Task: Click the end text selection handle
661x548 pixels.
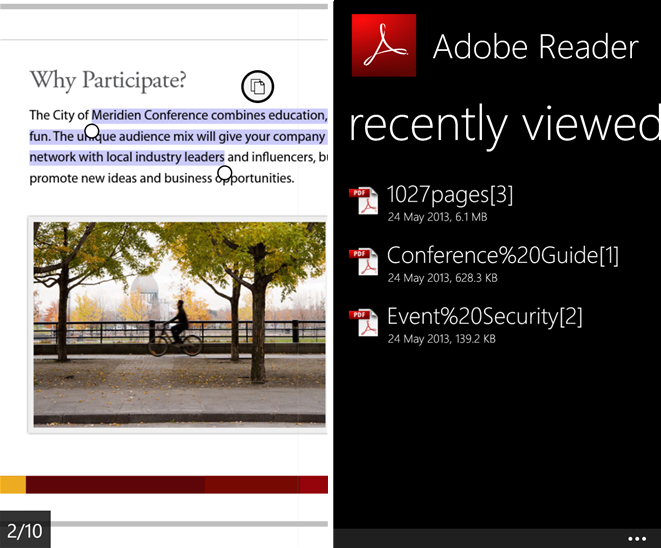Action: coord(225,173)
